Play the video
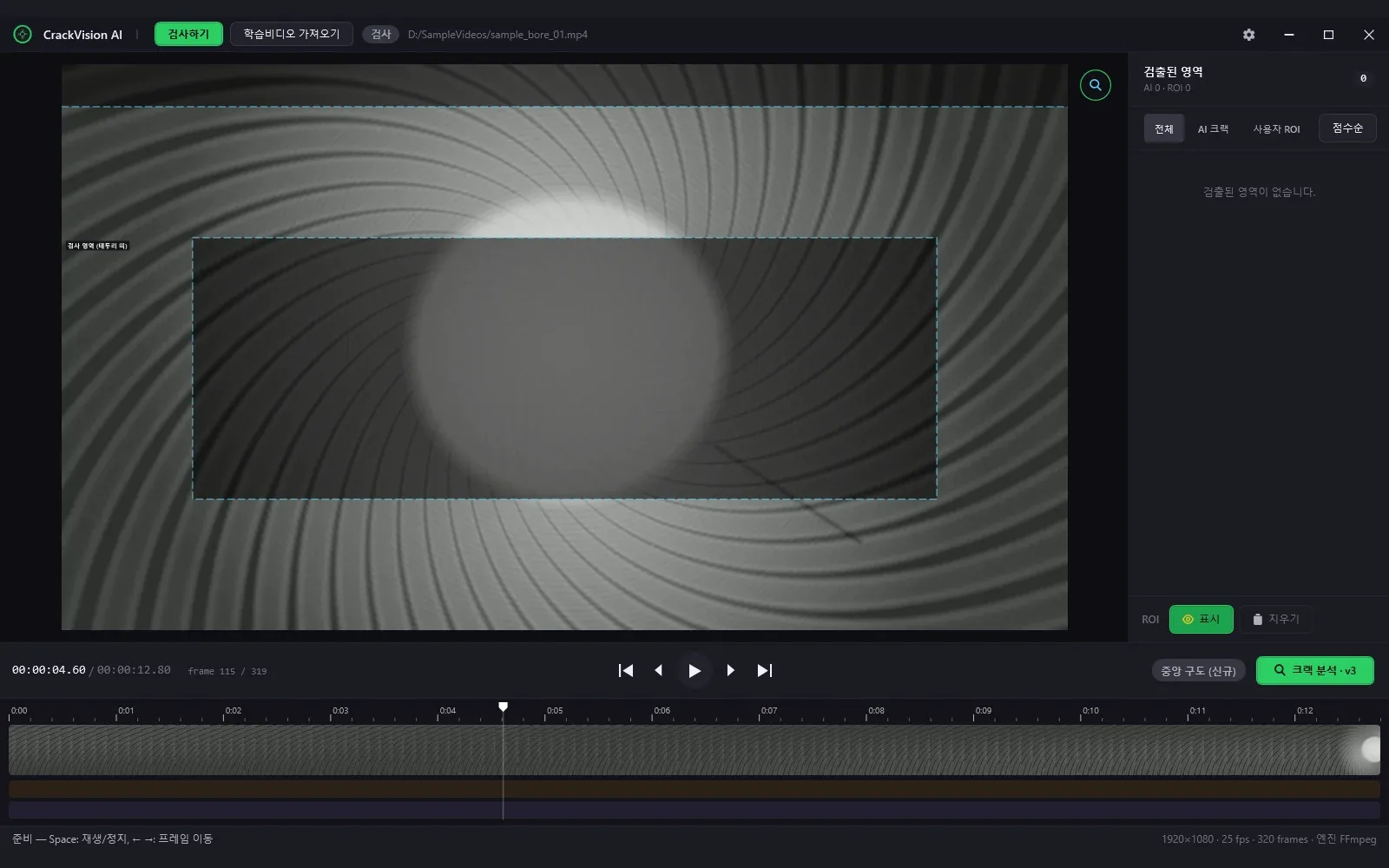This screenshot has width=1389, height=868. point(694,670)
